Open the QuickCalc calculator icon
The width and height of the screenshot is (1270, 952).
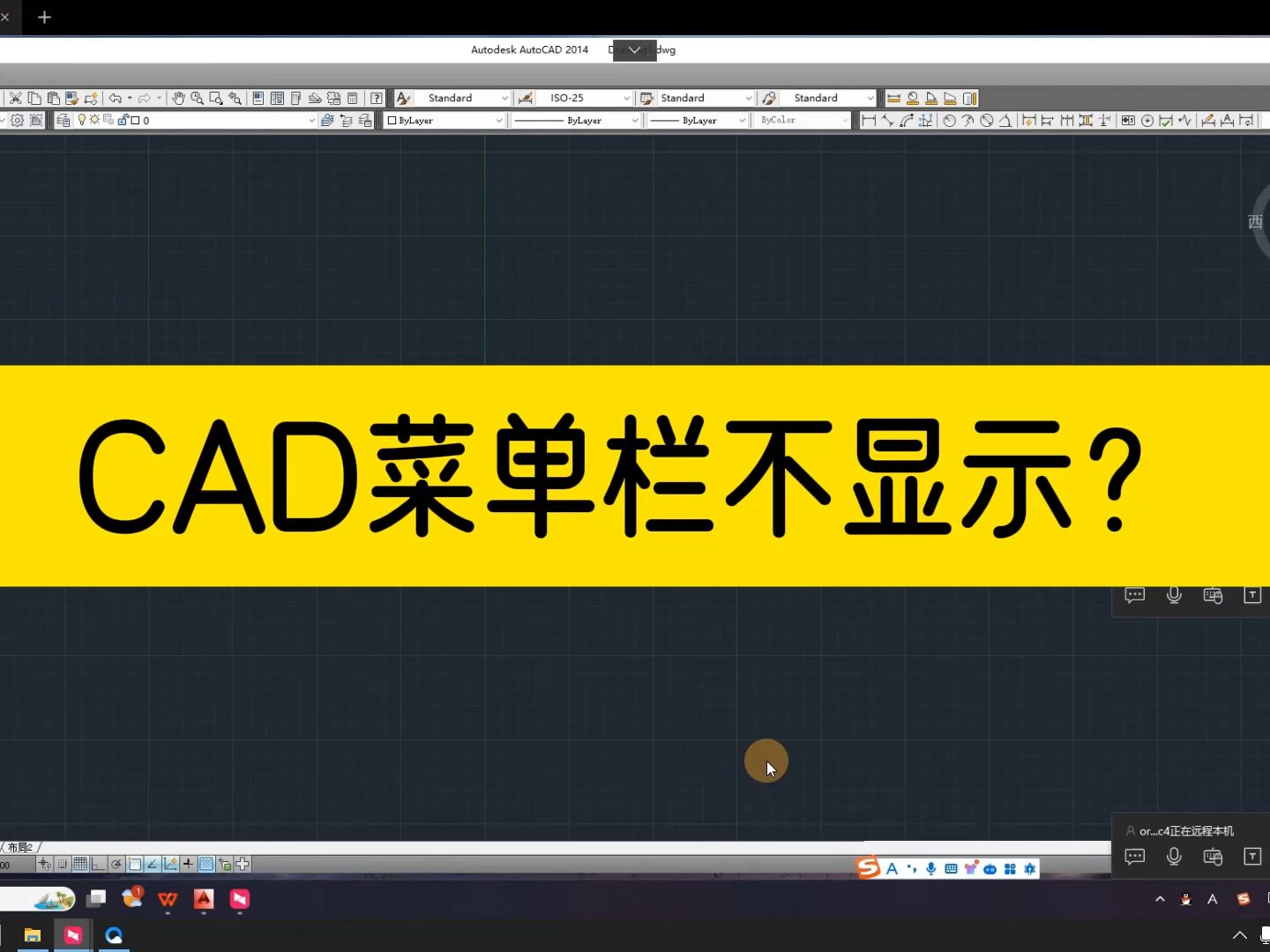pos(352,99)
